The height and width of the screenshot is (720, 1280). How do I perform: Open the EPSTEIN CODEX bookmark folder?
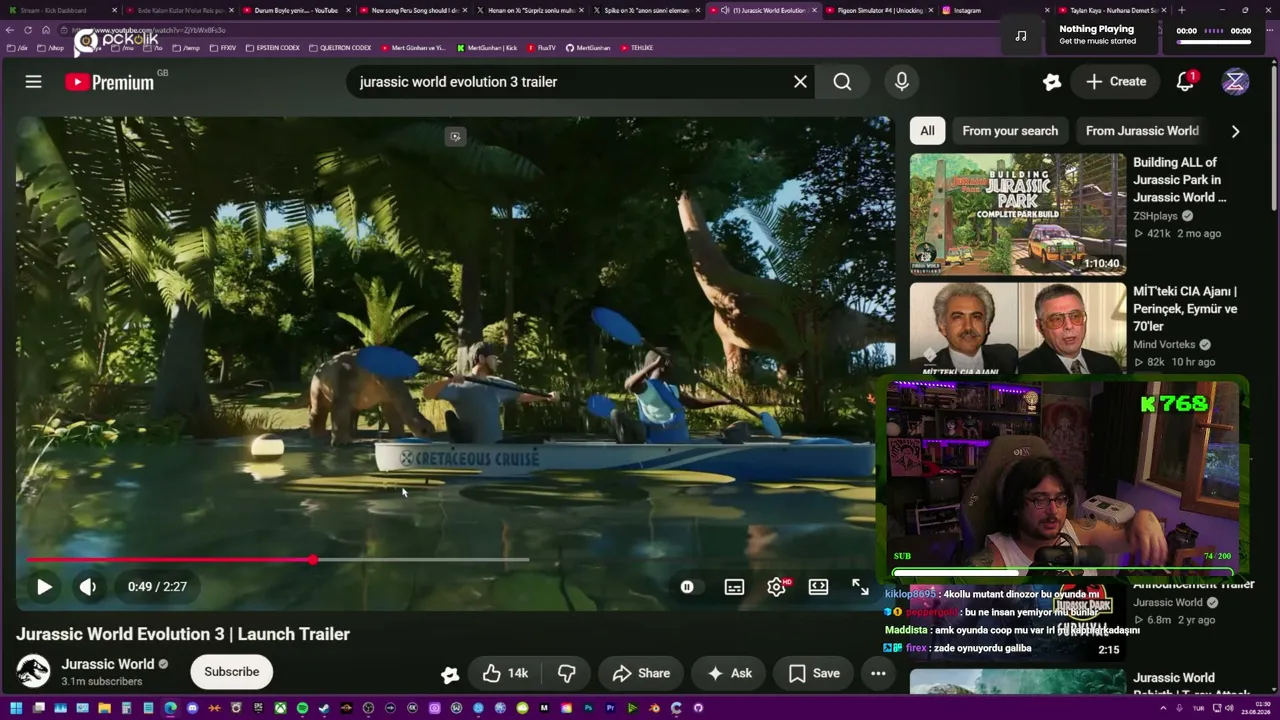(273, 48)
